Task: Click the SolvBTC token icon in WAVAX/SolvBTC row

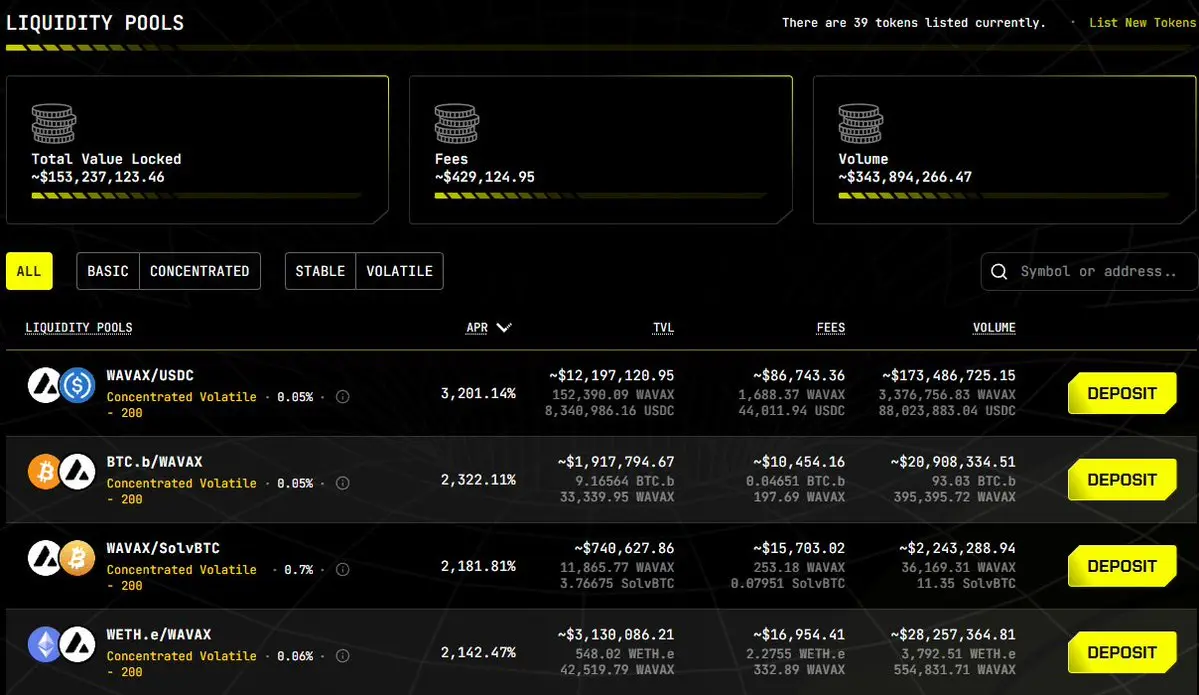Action: (77, 558)
